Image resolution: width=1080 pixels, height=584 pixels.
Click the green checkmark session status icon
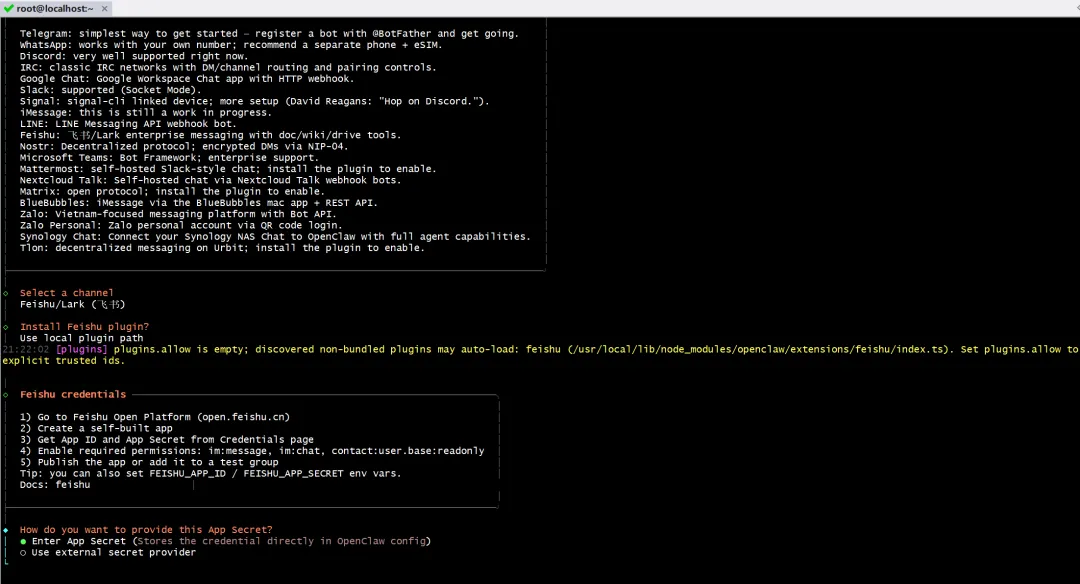(x=8, y=8)
